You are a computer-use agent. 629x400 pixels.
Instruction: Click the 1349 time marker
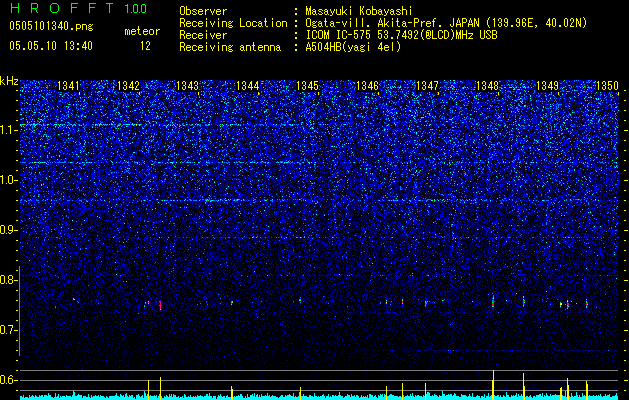tap(548, 86)
